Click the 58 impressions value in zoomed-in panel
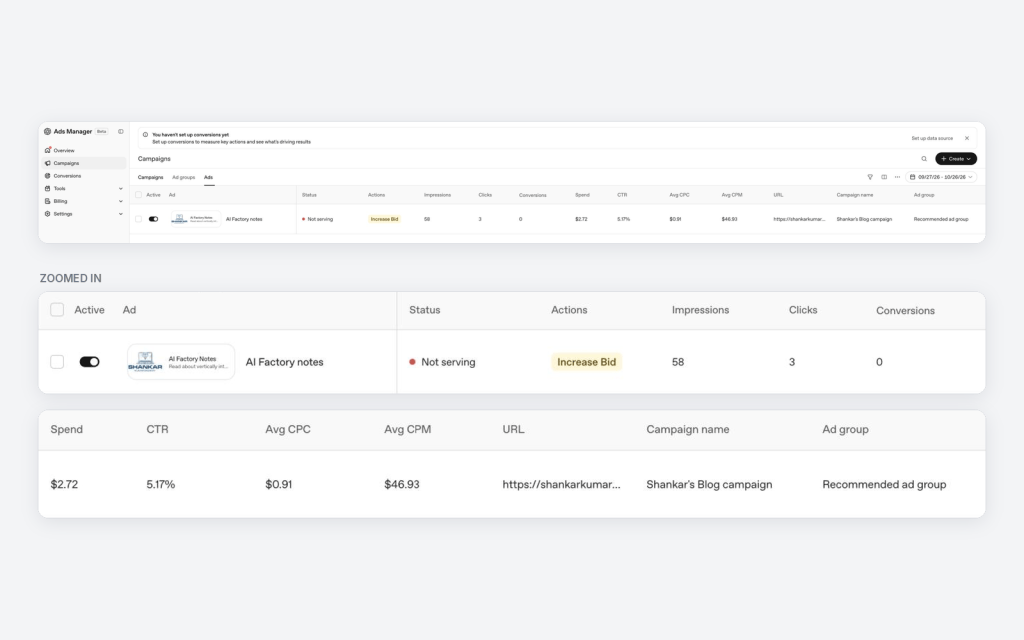1024x640 pixels. 678,362
